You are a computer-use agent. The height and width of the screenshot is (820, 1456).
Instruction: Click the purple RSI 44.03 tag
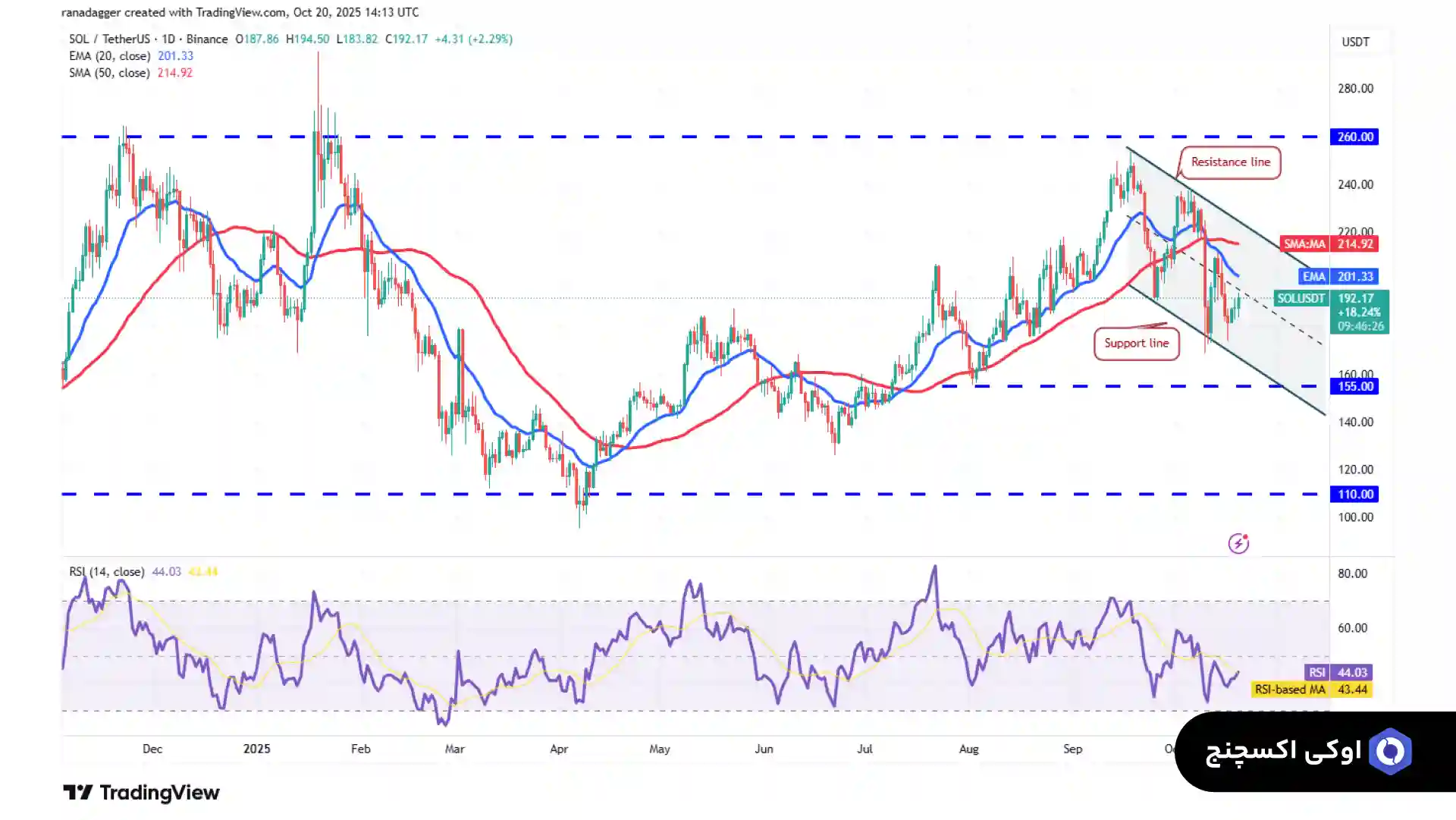tap(1338, 673)
